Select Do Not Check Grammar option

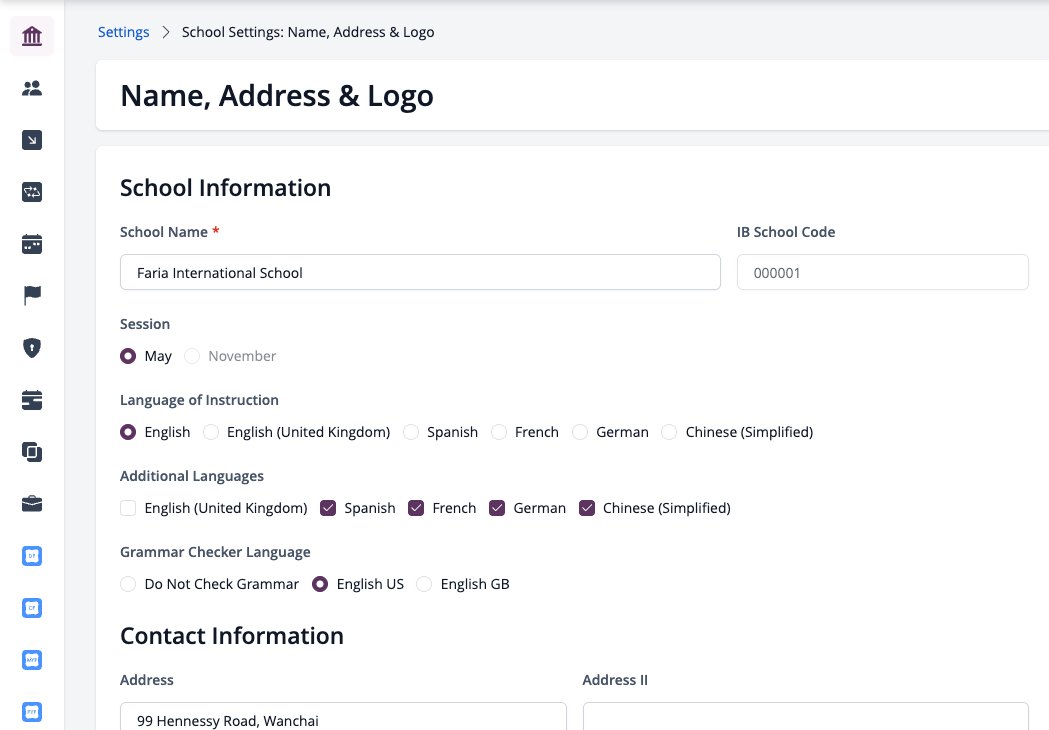tap(128, 584)
